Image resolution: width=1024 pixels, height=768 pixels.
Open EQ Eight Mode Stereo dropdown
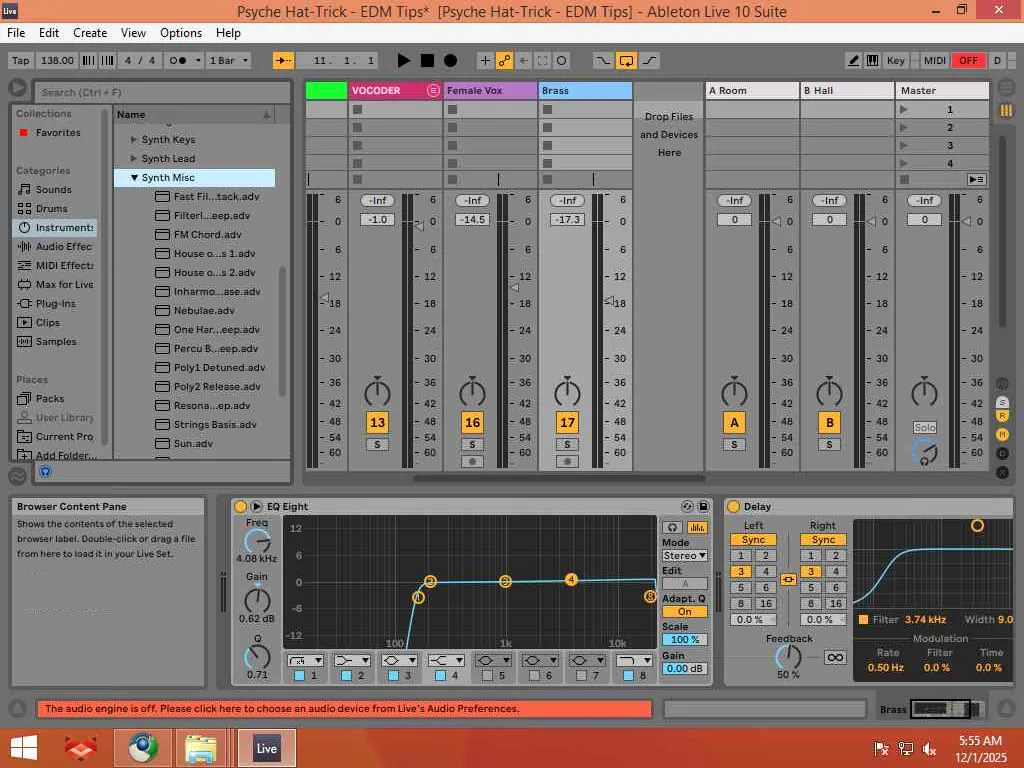tap(684, 556)
